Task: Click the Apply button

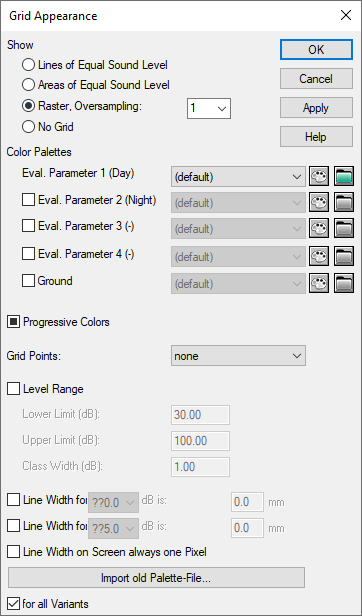Action: 316,108
